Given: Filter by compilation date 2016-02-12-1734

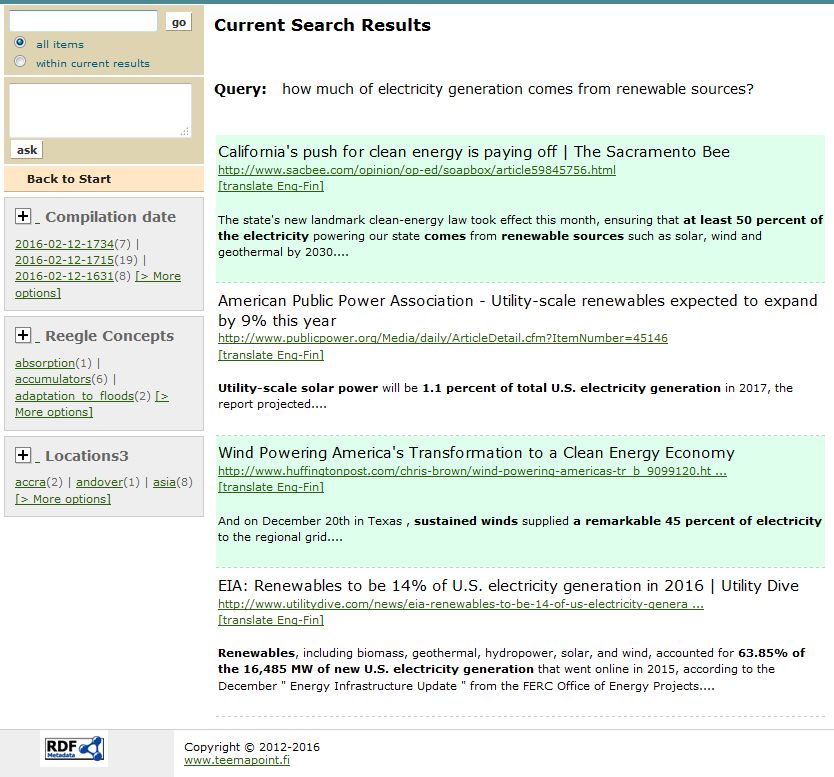Looking at the screenshot, I should click(x=64, y=244).
